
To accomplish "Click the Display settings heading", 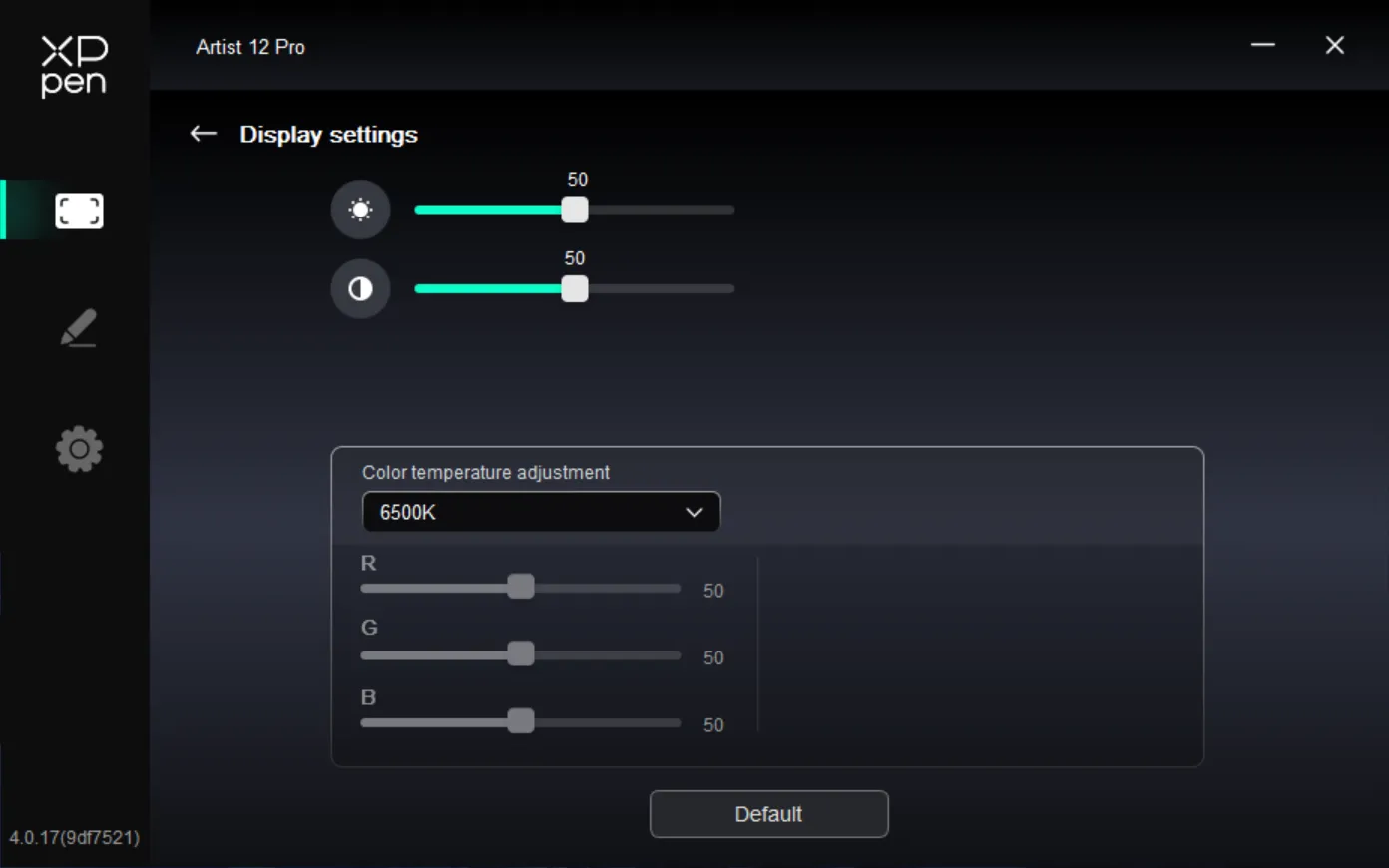I will point(328,135).
